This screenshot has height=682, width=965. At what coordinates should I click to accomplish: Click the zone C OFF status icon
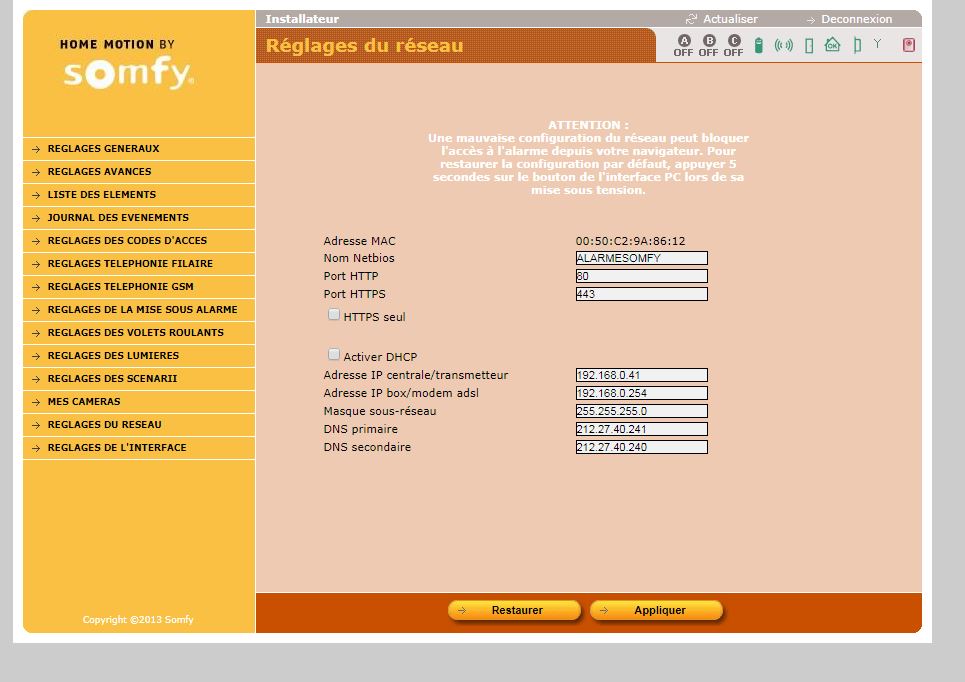(734, 45)
